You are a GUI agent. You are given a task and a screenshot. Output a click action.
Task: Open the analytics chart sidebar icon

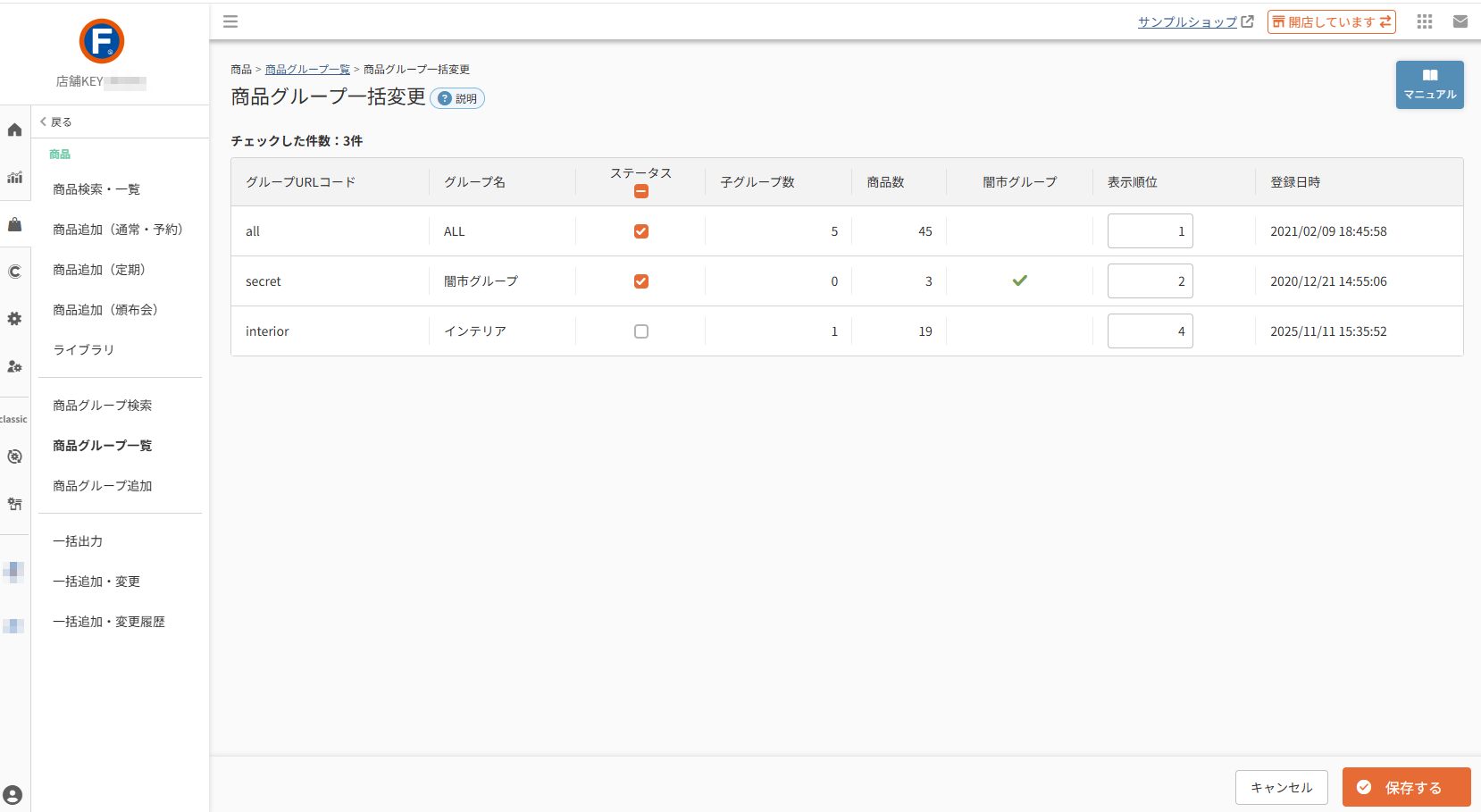pos(14,177)
